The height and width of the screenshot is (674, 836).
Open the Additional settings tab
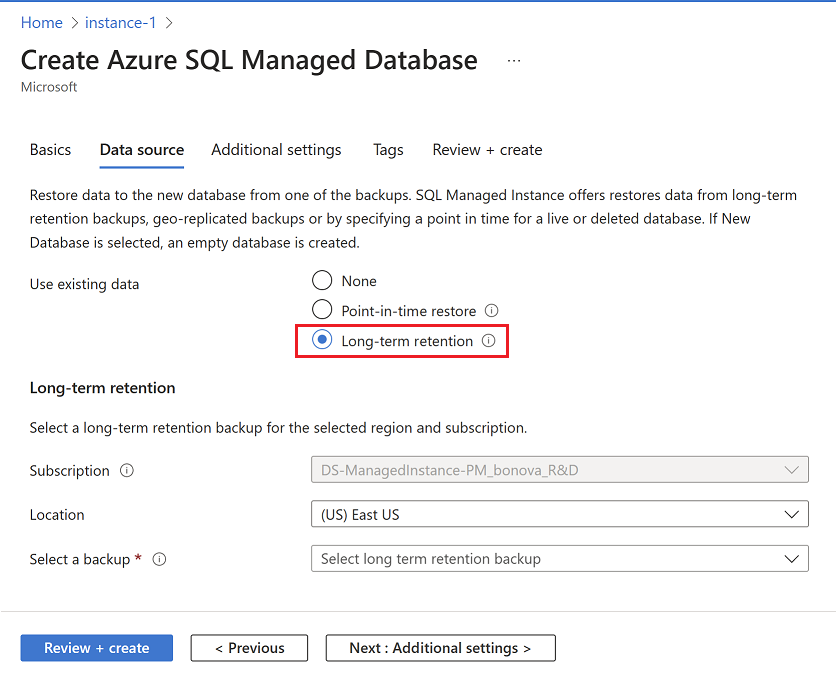pyautogui.click(x=276, y=150)
